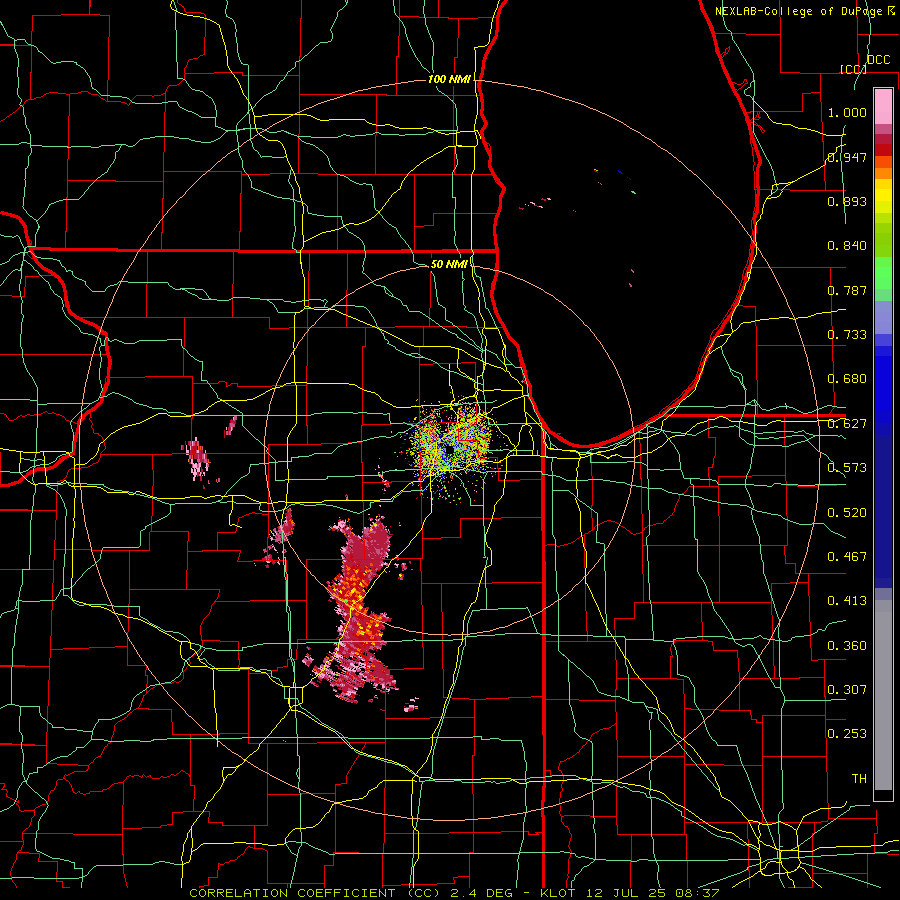Screen dimensions: 900x900
Task: Select the 0.467 scale value
Action: [x=847, y=556]
